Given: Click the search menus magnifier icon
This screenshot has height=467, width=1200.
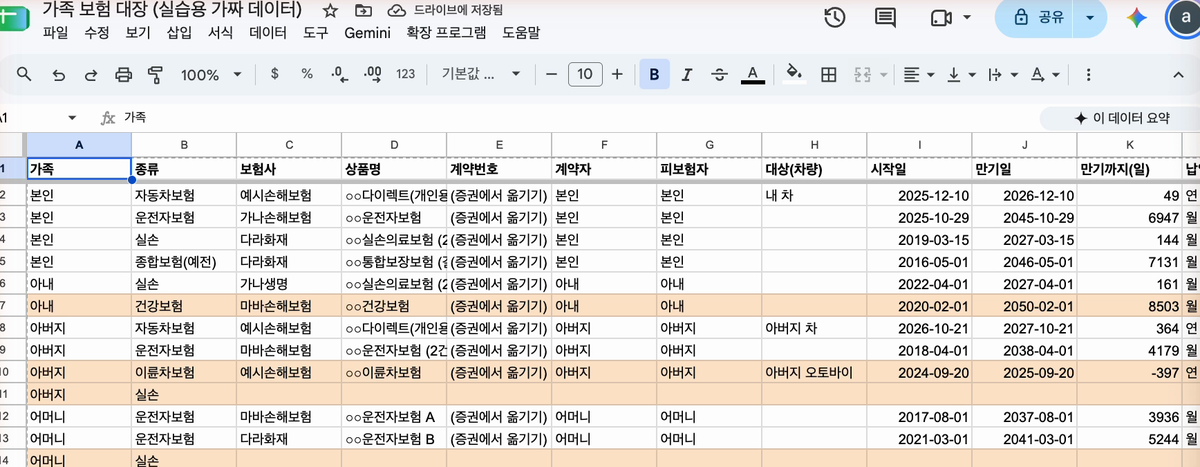Looking at the screenshot, I should [x=25, y=74].
